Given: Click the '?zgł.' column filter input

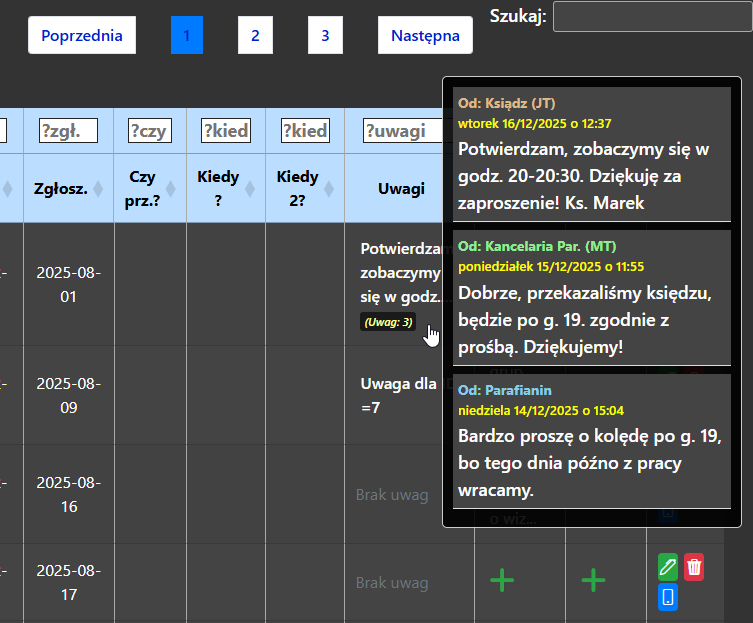Looking at the screenshot, I should point(68,130).
